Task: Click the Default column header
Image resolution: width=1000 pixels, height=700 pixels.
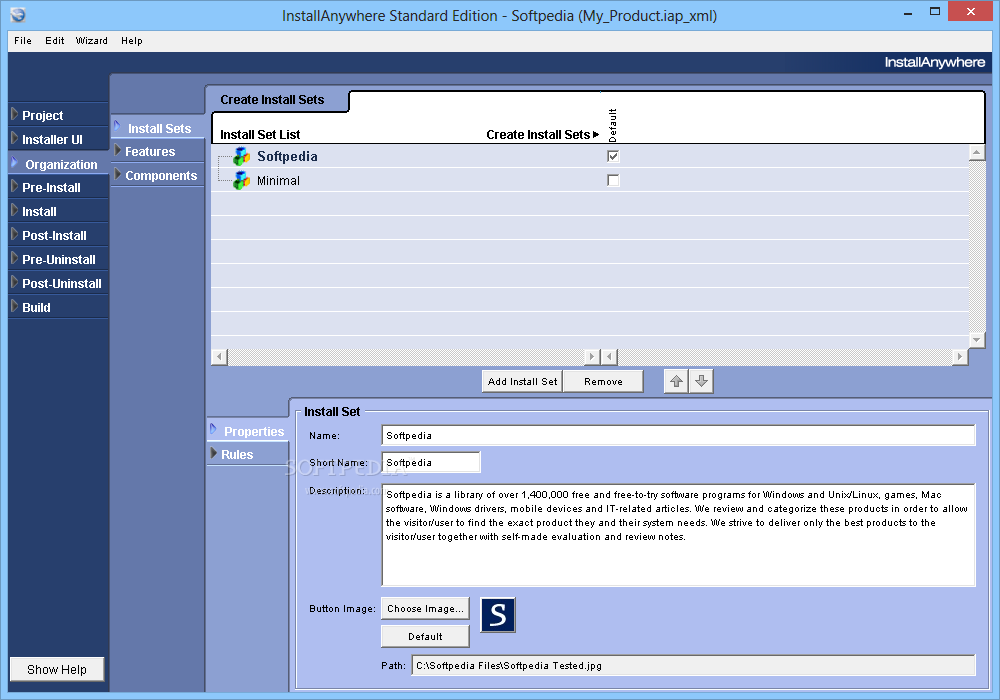Action: pos(612,125)
